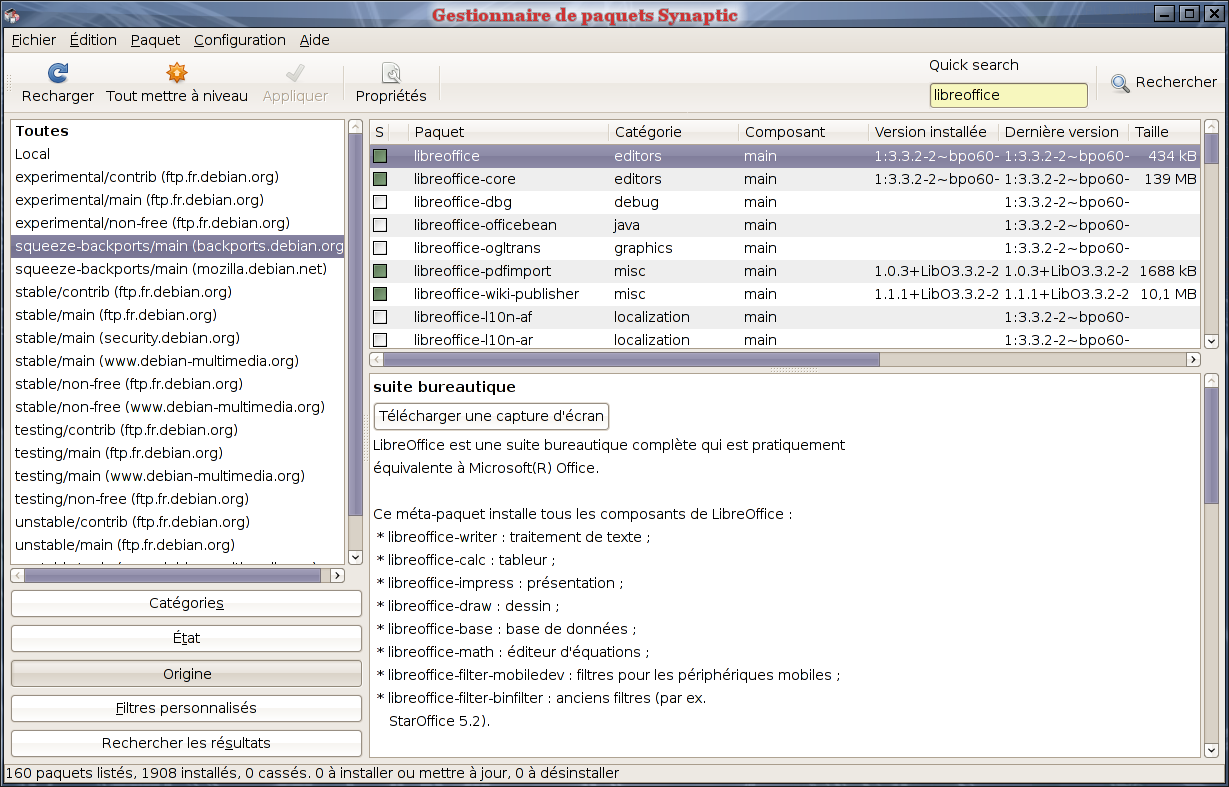Open the Paquet menu
Viewport: 1229px width, 787px height.
(x=155, y=40)
